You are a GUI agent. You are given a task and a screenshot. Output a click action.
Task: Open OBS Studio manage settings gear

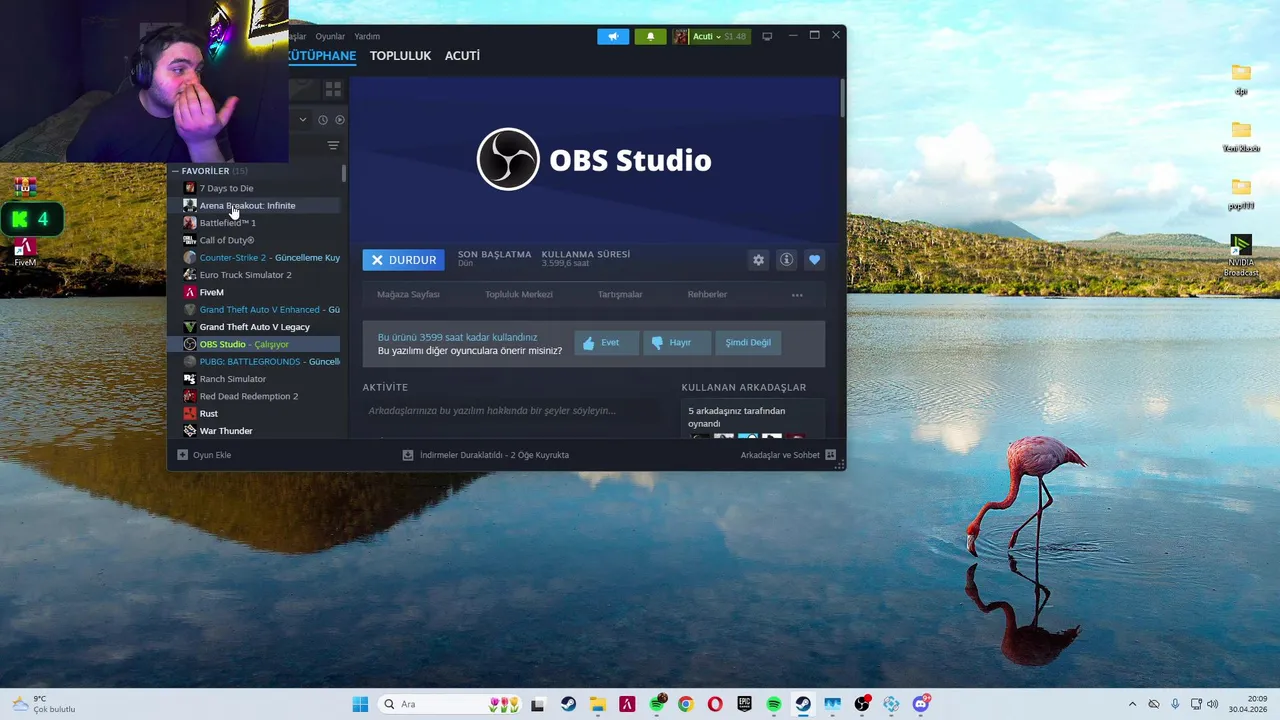pos(758,260)
